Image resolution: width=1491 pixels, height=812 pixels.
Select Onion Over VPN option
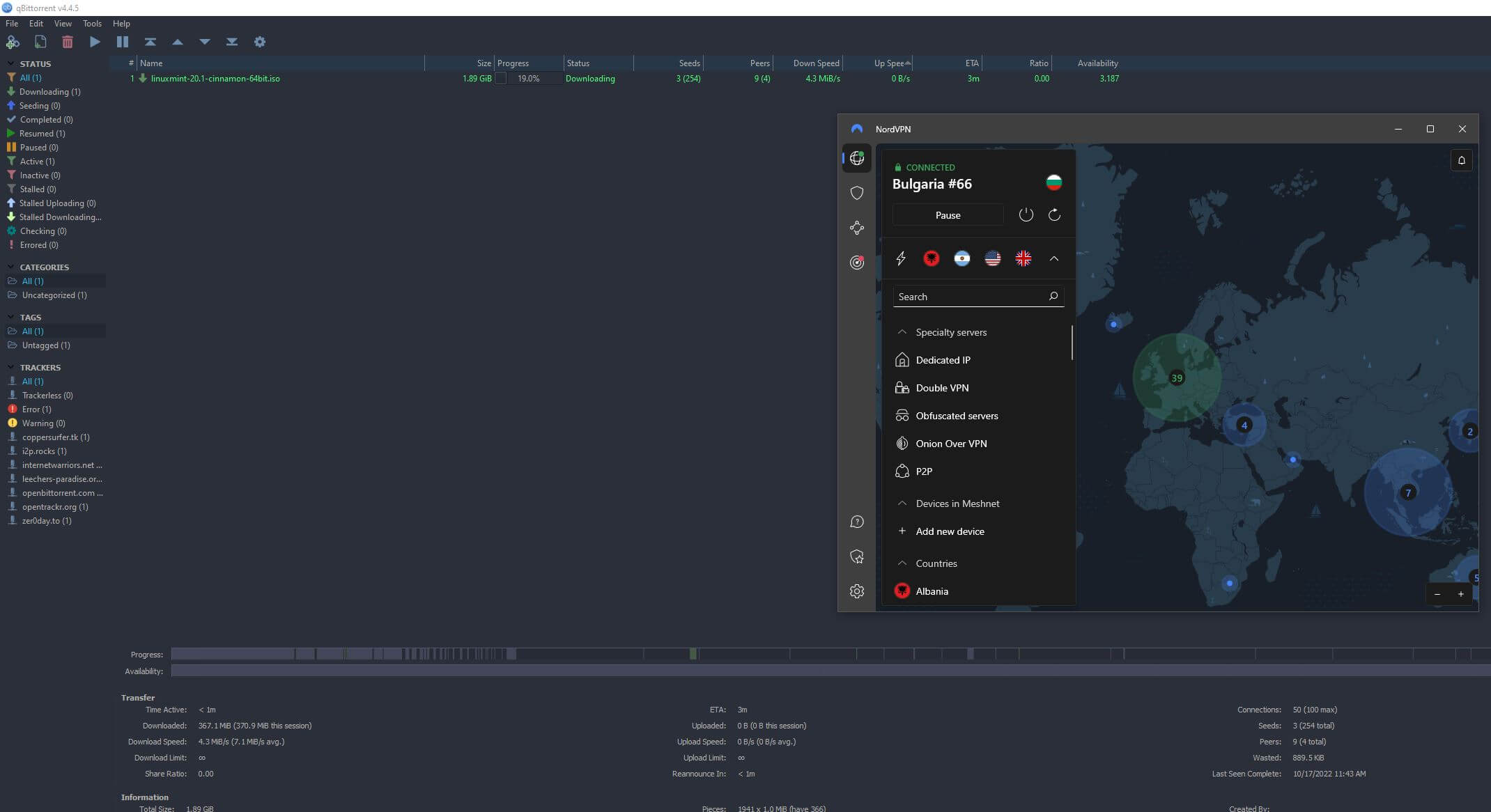951,444
